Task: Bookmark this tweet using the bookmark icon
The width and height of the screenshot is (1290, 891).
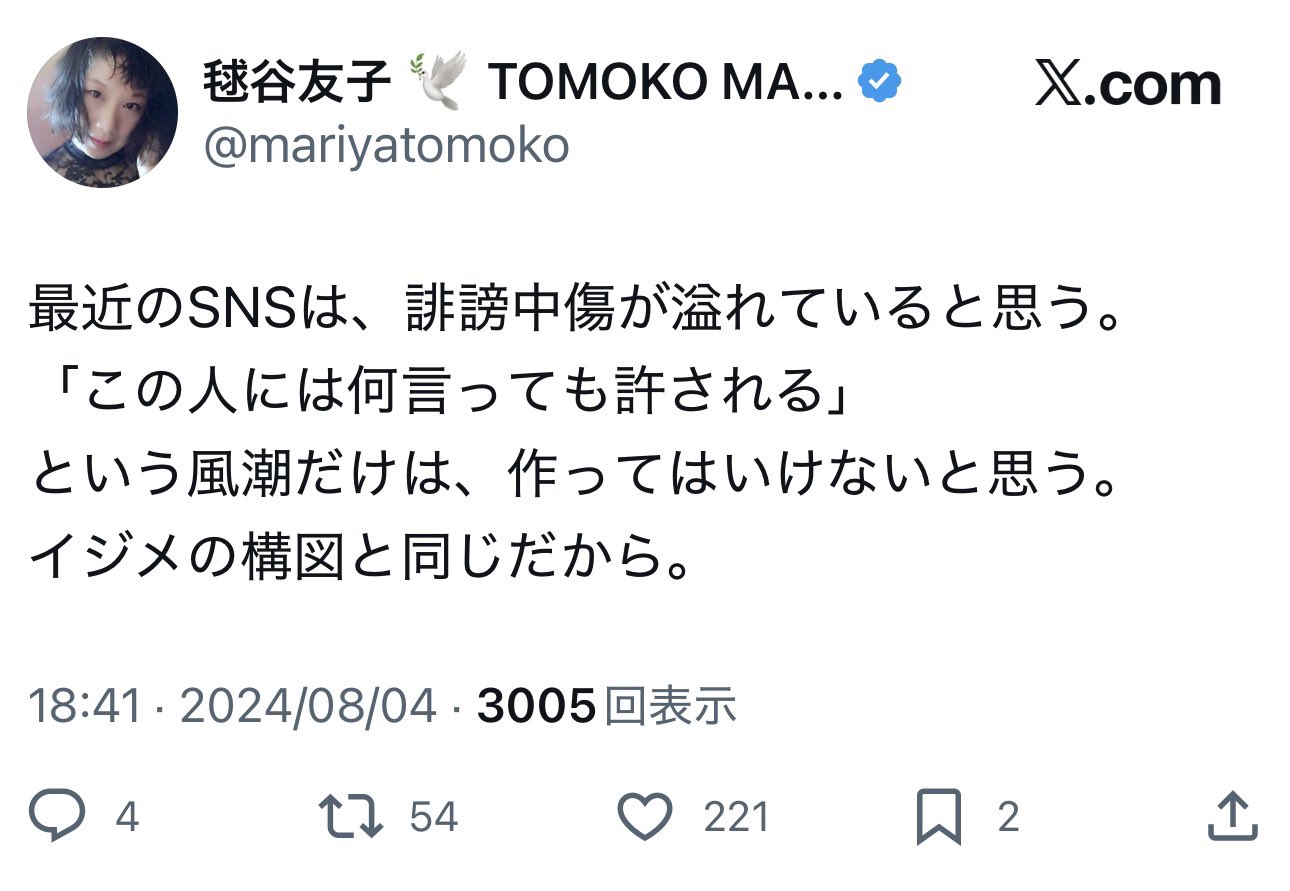Action: point(939,817)
